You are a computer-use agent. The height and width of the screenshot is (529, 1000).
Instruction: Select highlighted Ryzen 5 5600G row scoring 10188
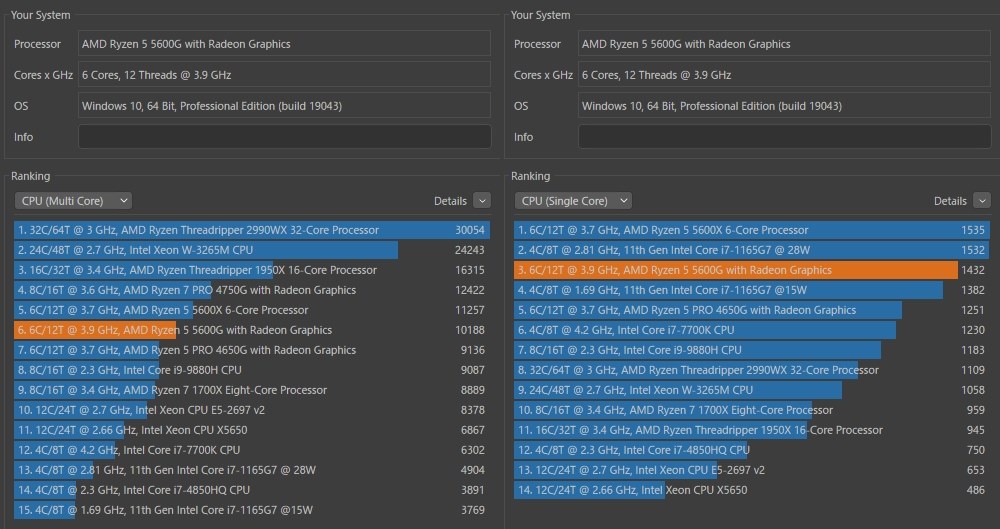click(252, 330)
